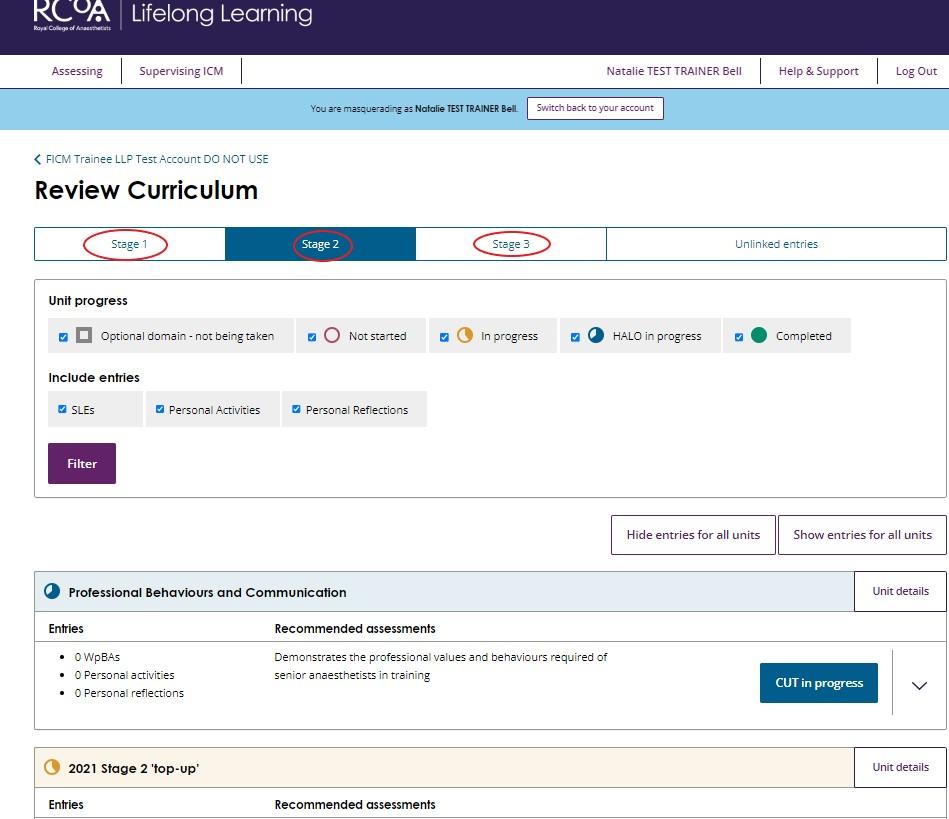The height and width of the screenshot is (819, 949).
Task: Click the In progress orange pie icon
Action: pos(465,335)
